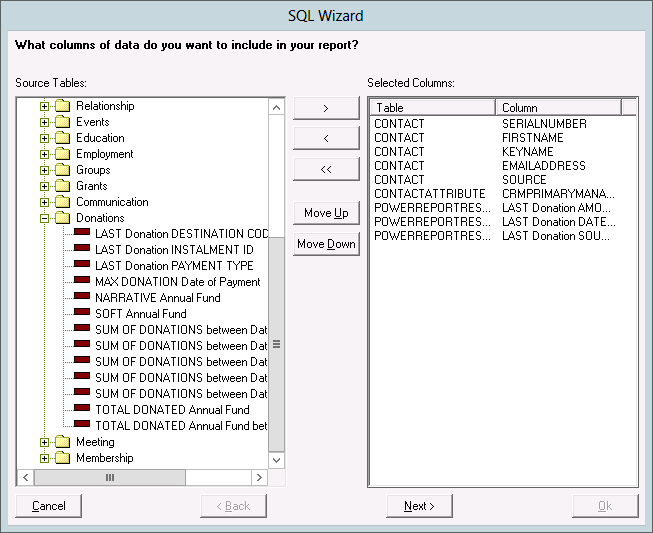The image size is (653, 533).
Task: Expand the Meeting tree node
Action: click(44, 442)
